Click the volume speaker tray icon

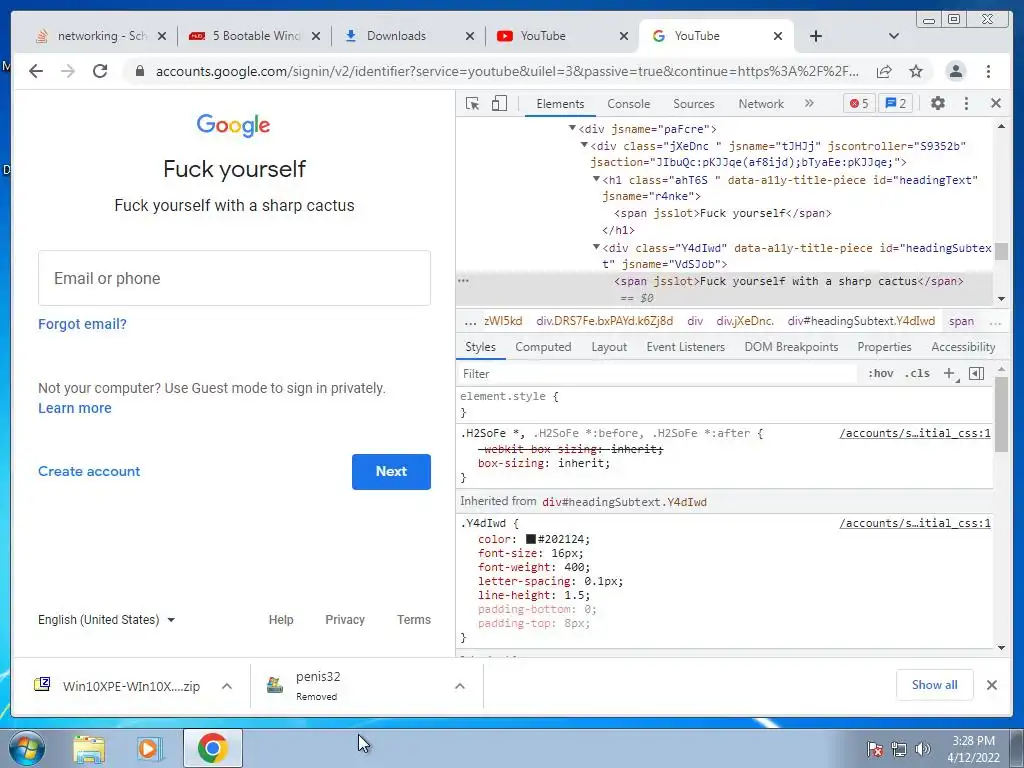[x=923, y=749]
